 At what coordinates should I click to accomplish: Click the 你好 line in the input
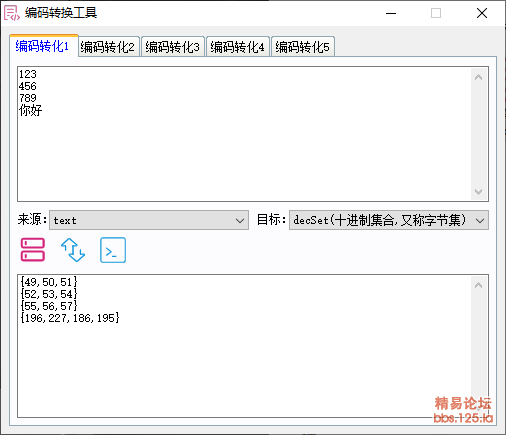pyautogui.click(x=31, y=110)
